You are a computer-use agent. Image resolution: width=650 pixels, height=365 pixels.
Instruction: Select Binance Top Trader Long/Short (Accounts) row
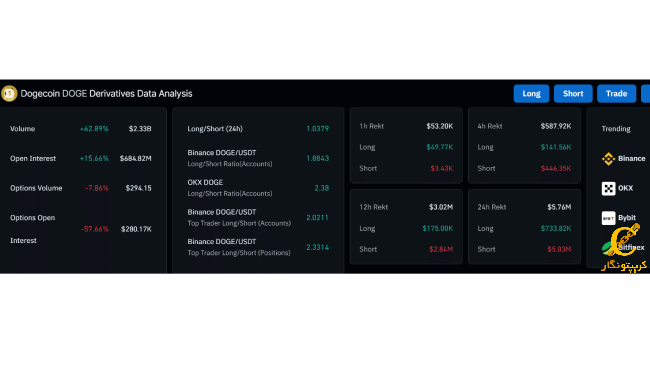click(x=258, y=217)
